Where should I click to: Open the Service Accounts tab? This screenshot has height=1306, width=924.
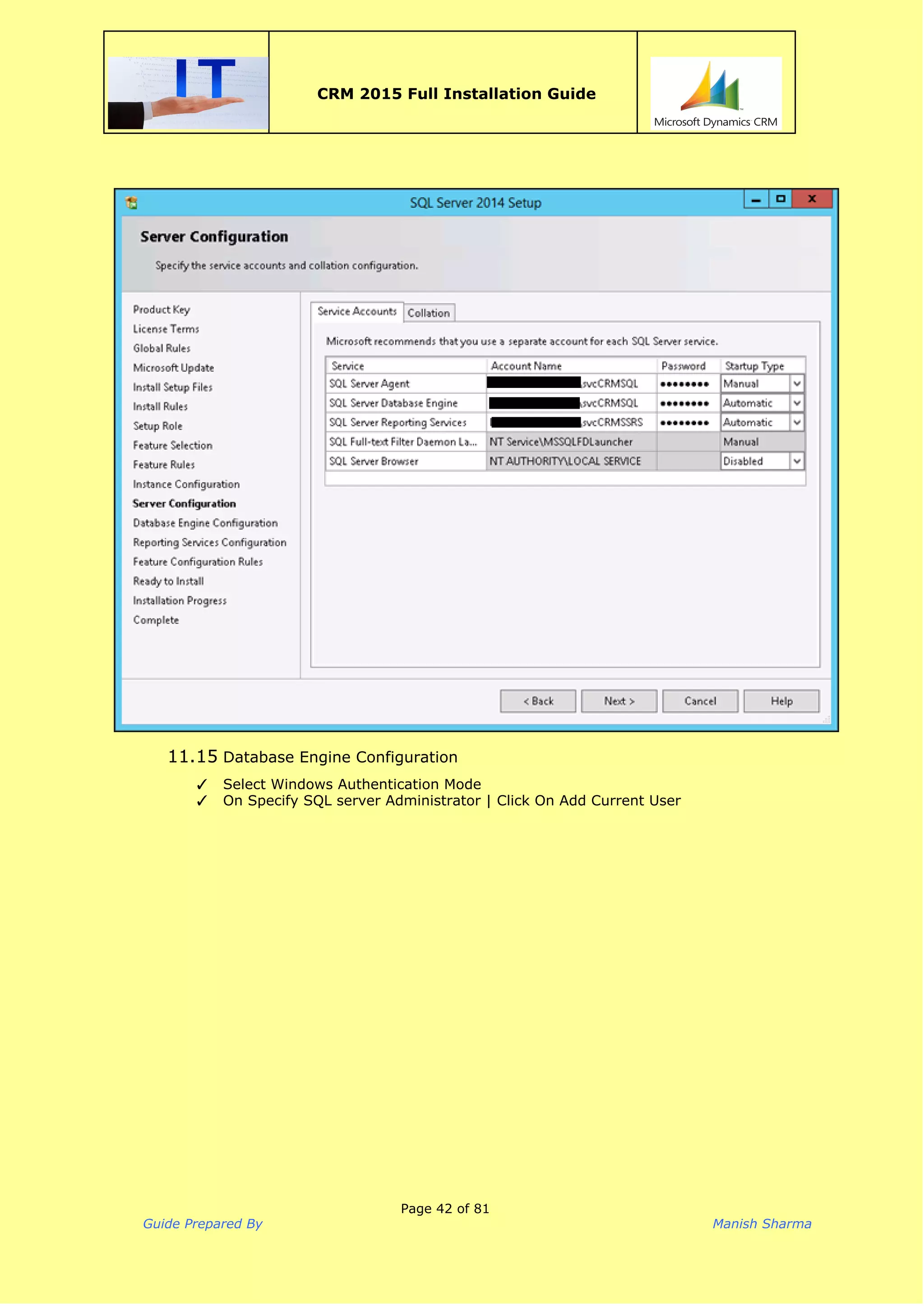pyautogui.click(x=357, y=312)
